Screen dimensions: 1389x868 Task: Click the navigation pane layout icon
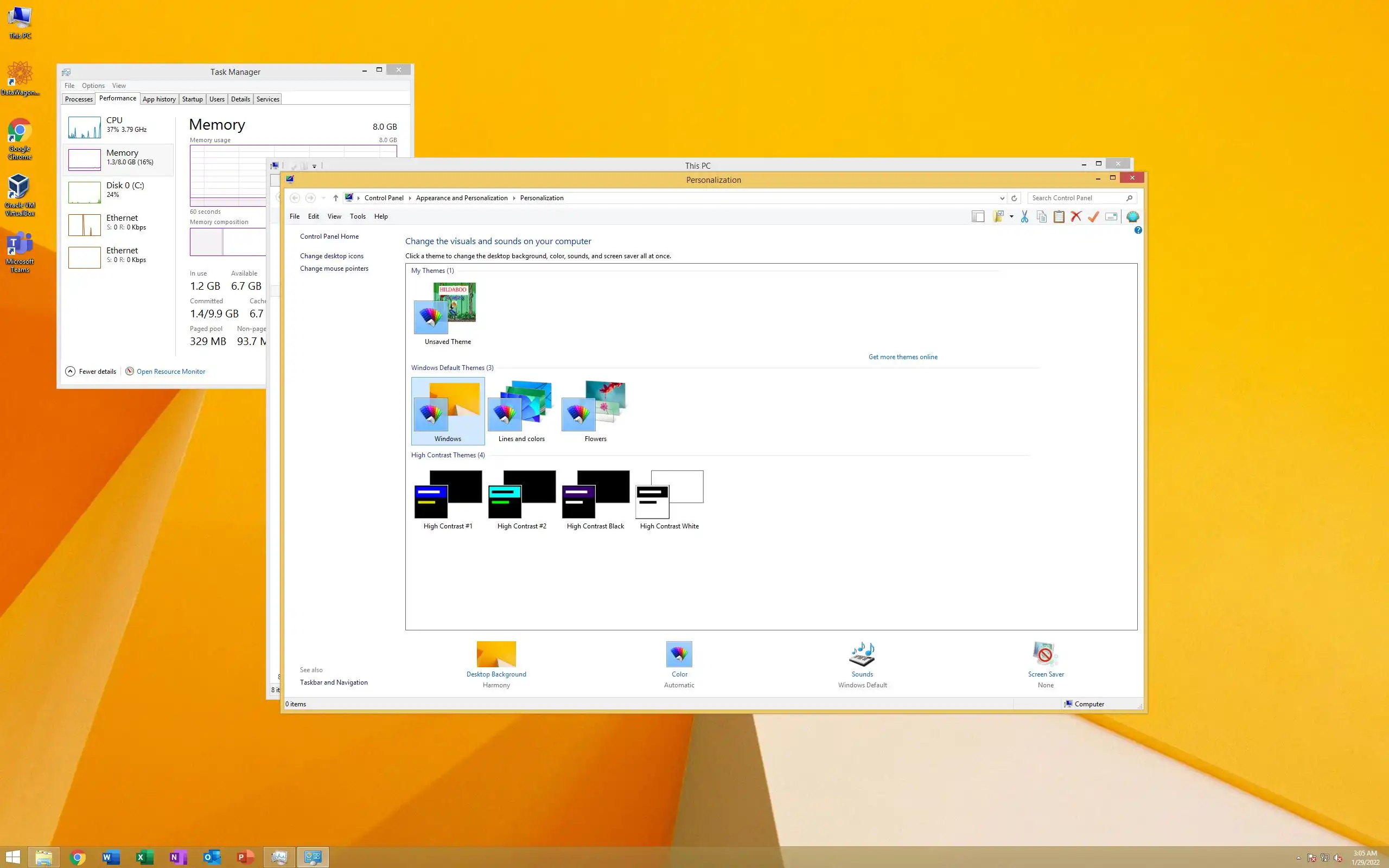(978, 216)
